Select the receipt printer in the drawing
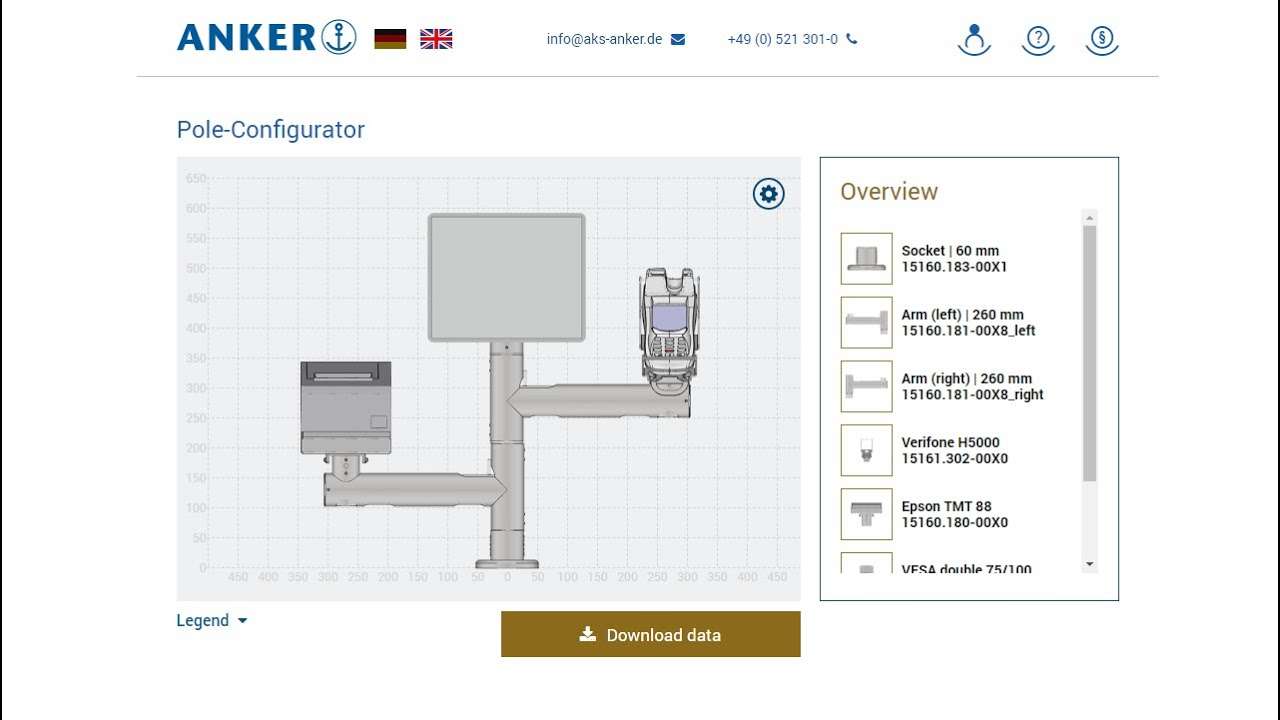Image resolution: width=1280 pixels, height=720 pixels. pyautogui.click(x=346, y=407)
